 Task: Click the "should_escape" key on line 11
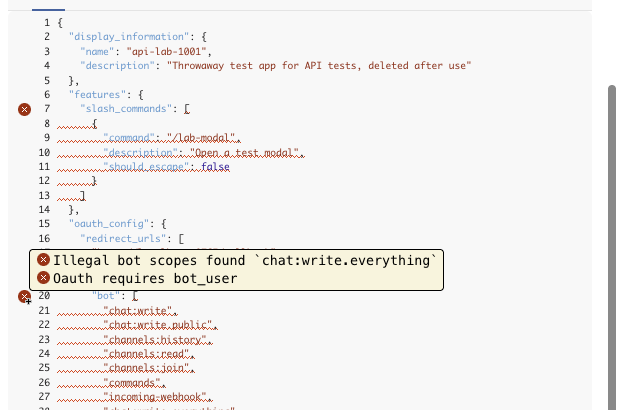(x=146, y=166)
